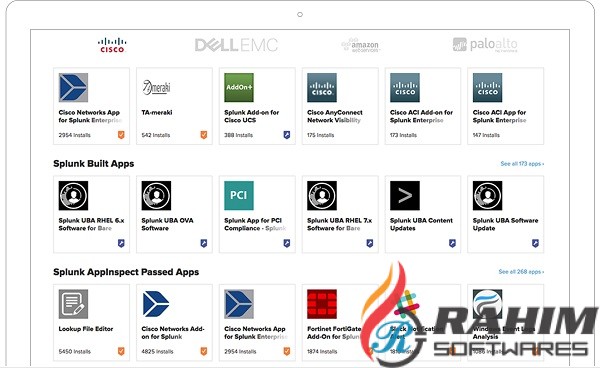Viewport: 600px width, 368px height.
Task: Click blue badge on Cisco UCS card
Action: 287,135
